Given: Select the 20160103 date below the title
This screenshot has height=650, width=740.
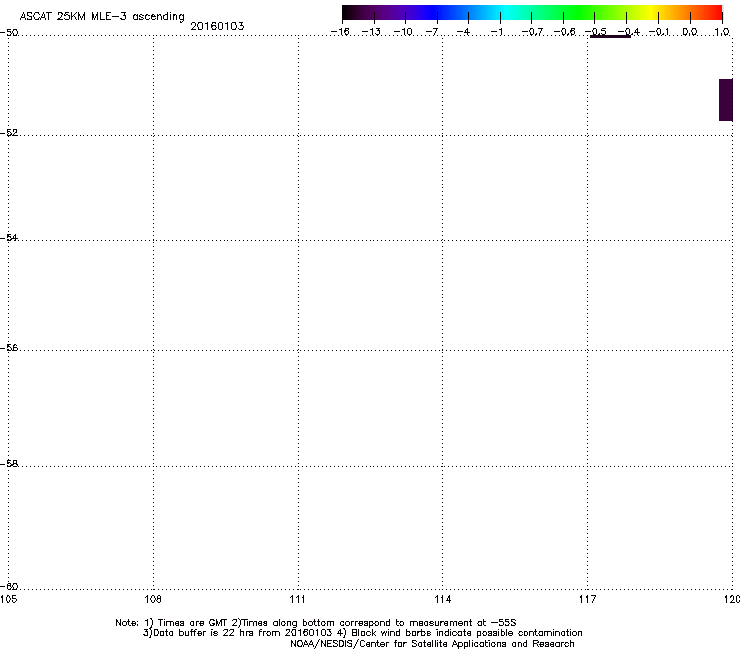Looking at the screenshot, I should click(217, 26).
